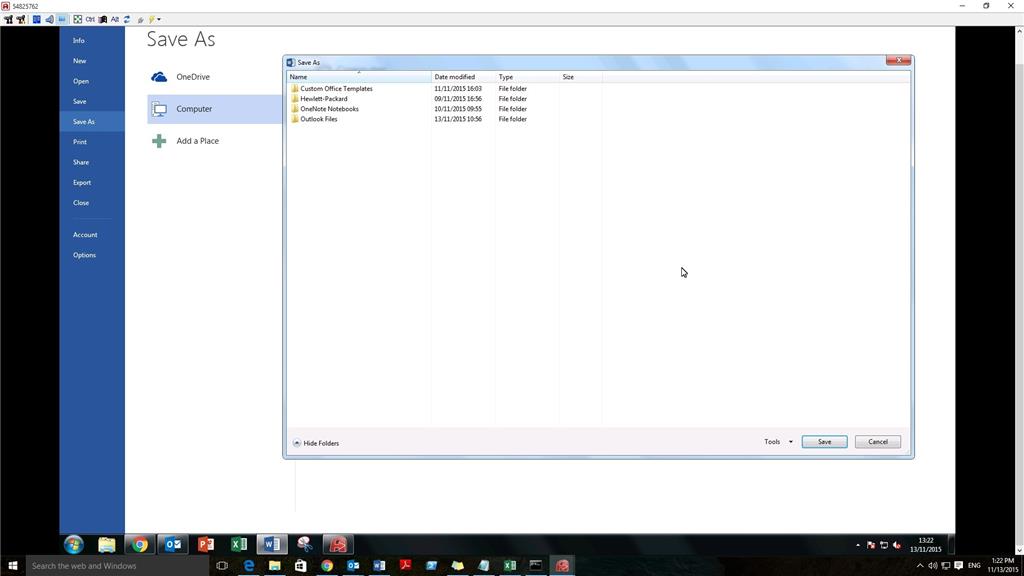Viewport: 1024px width, 576px height.
Task: Toggle the Alt key toolbar button
Action: point(115,20)
